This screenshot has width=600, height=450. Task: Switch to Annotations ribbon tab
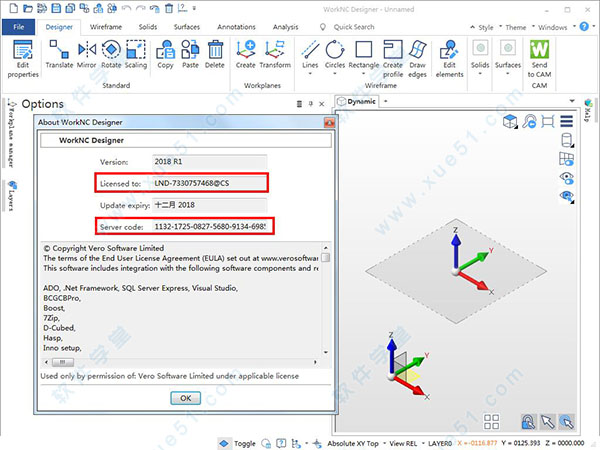(236, 27)
